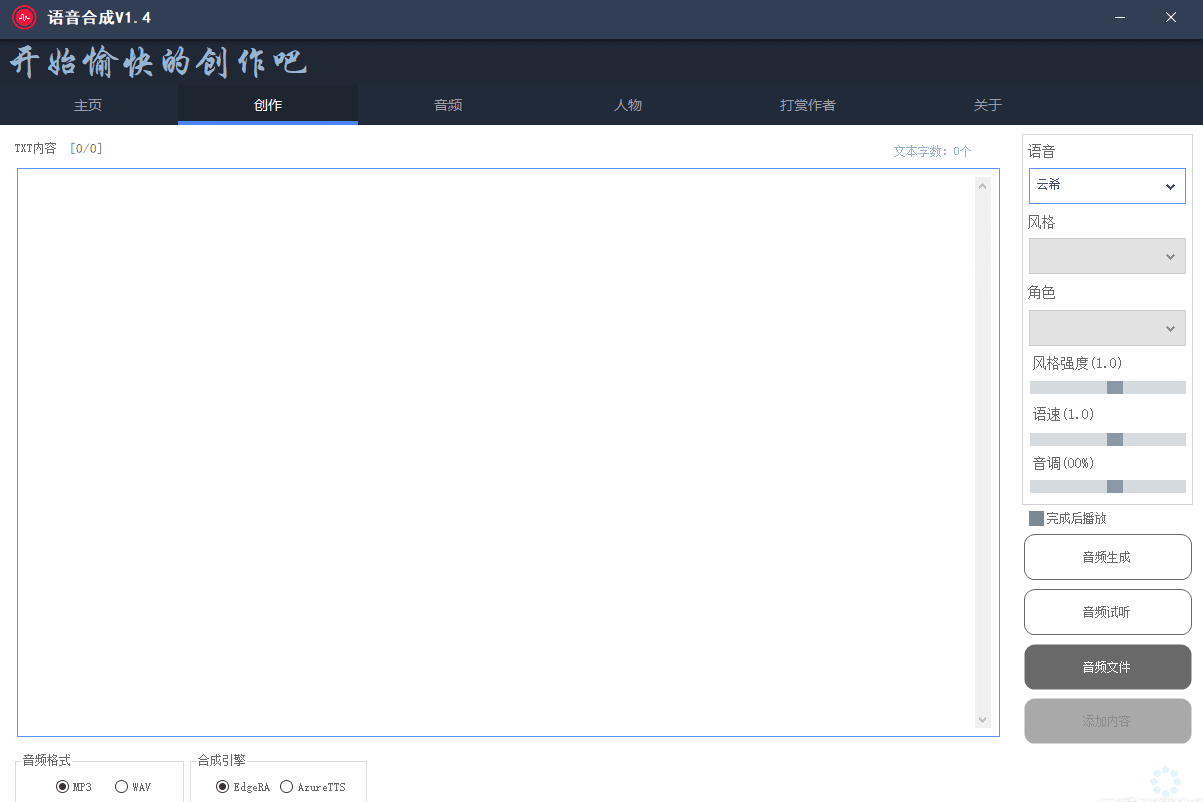
Task: Click the spinner icon at bottom right corner
Action: click(x=1163, y=781)
